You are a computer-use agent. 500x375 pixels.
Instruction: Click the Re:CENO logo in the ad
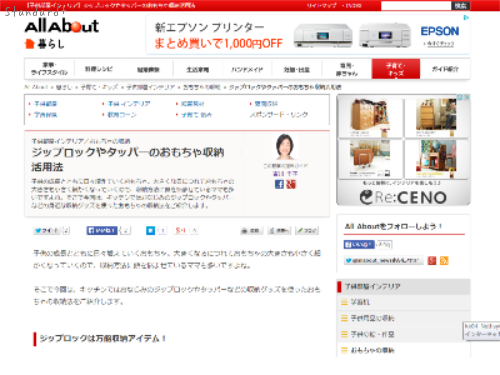pyautogui.click(x=403, y=197)
